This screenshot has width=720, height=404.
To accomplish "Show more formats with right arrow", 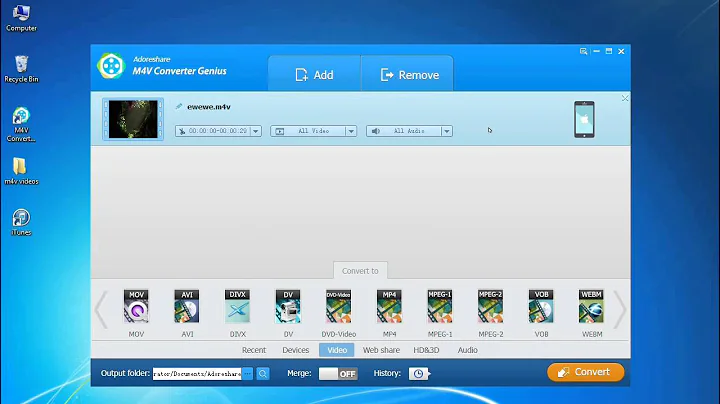I will 620,309.
